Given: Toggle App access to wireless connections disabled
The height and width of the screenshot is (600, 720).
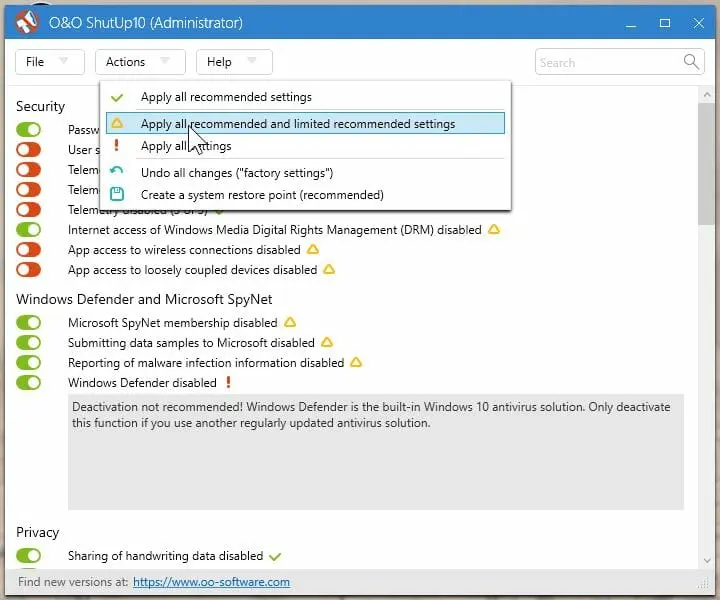Looking at the screenshot, I should (29, 250).
